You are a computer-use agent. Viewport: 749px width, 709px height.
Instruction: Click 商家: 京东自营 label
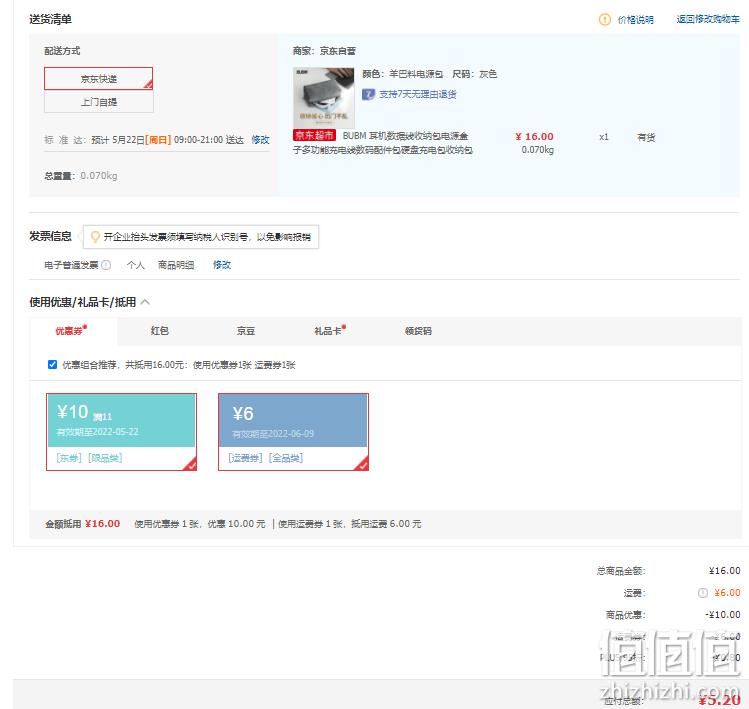click(x=324, y=51)
